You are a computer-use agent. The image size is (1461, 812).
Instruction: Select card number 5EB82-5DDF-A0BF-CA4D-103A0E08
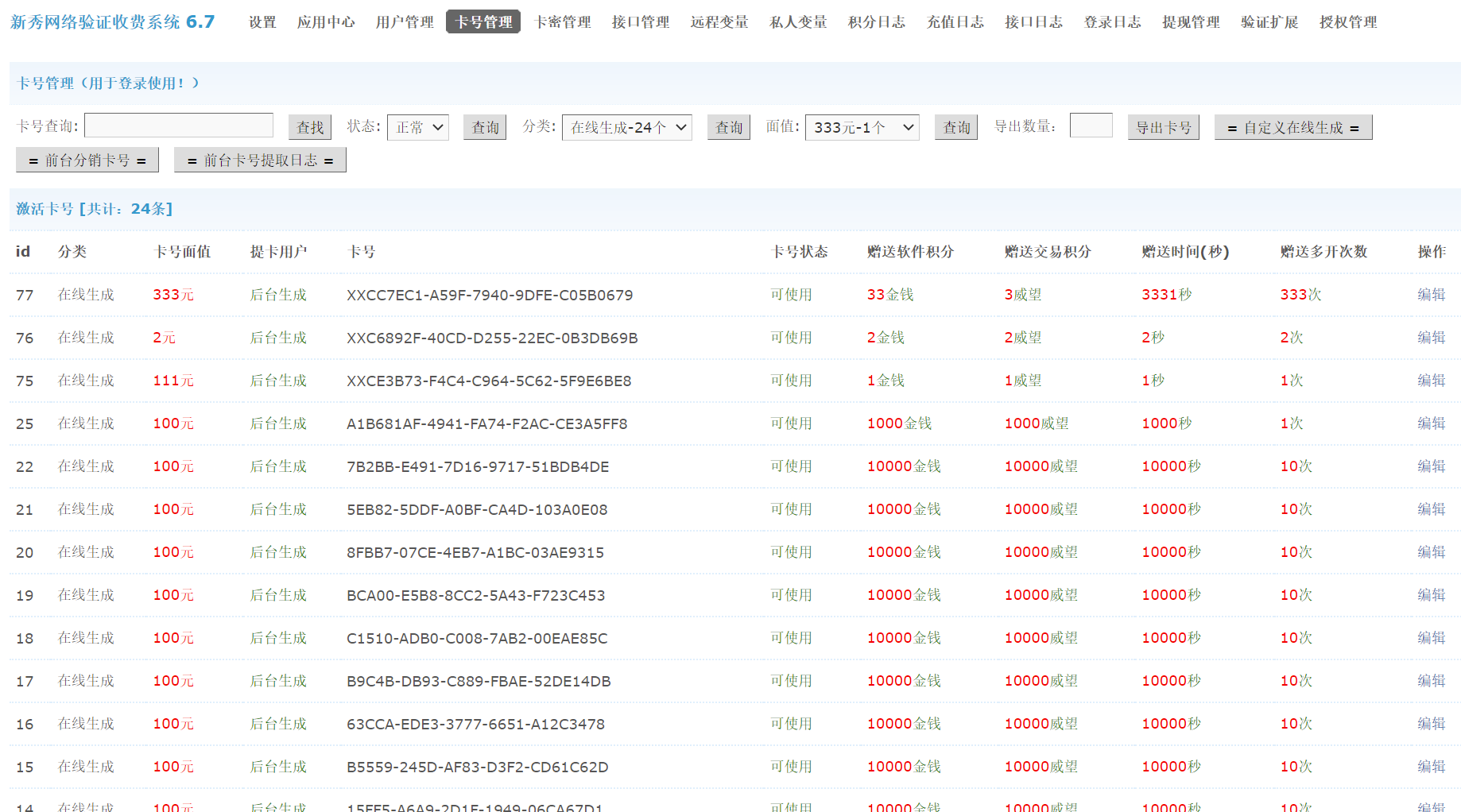477,510
